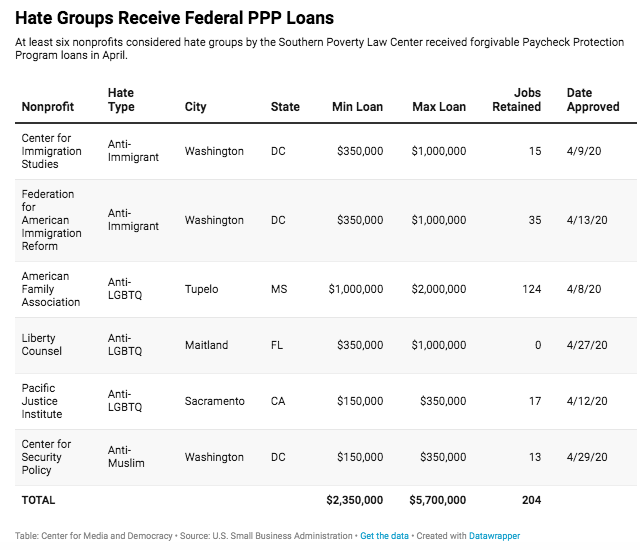The width and height of the screenshot is (640, 550).
Task: Click the City column header
Action: coord(196,107)
